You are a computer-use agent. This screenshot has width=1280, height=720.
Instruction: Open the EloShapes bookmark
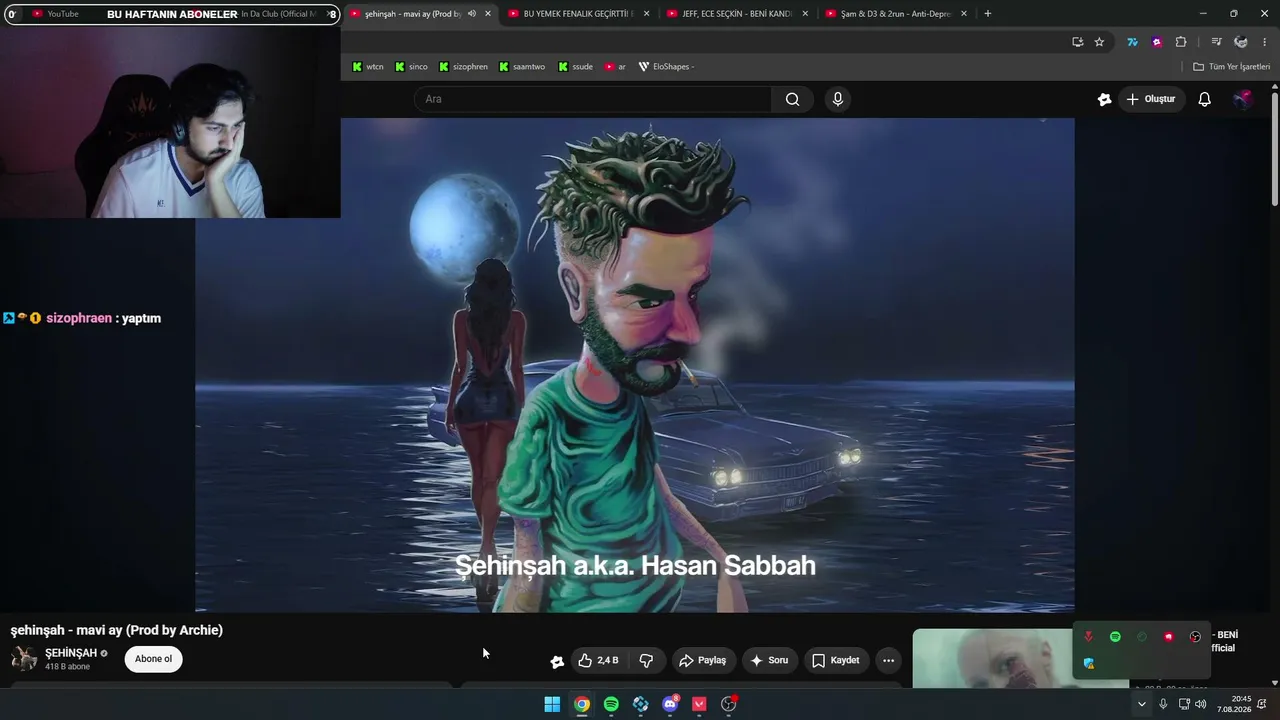coord(666,67)
